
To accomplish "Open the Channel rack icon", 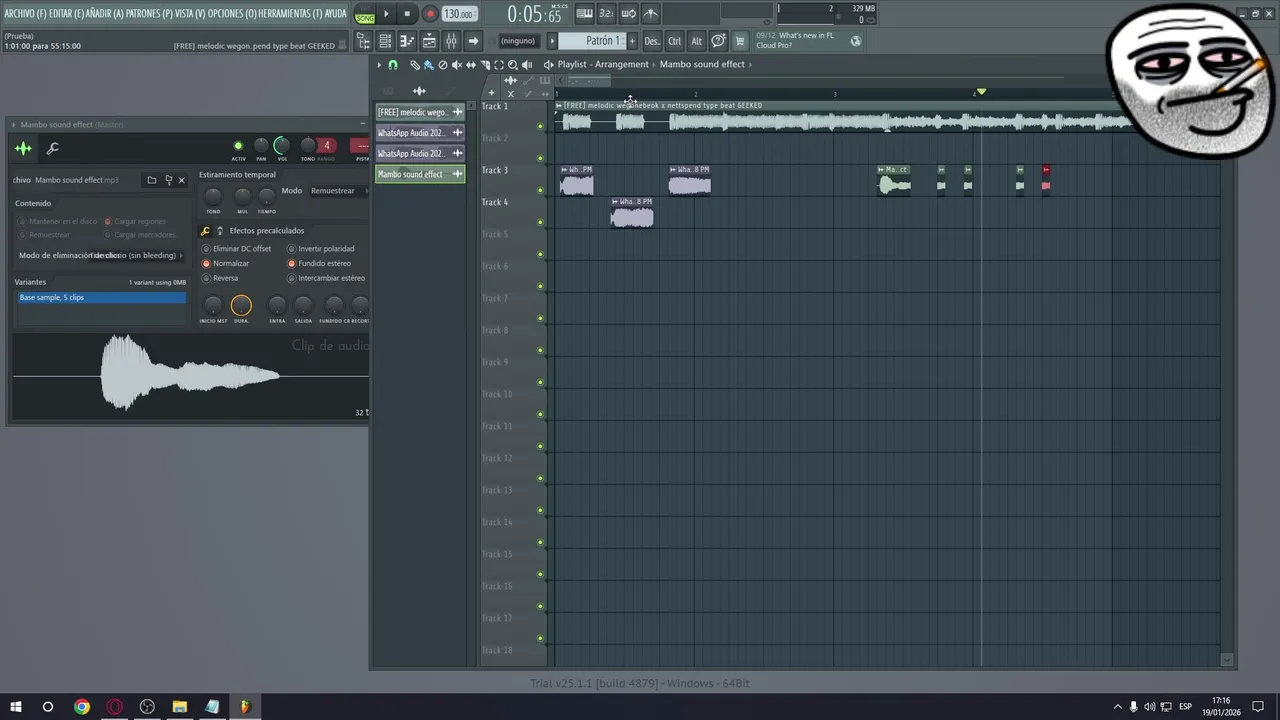I will tap(385, 41).
